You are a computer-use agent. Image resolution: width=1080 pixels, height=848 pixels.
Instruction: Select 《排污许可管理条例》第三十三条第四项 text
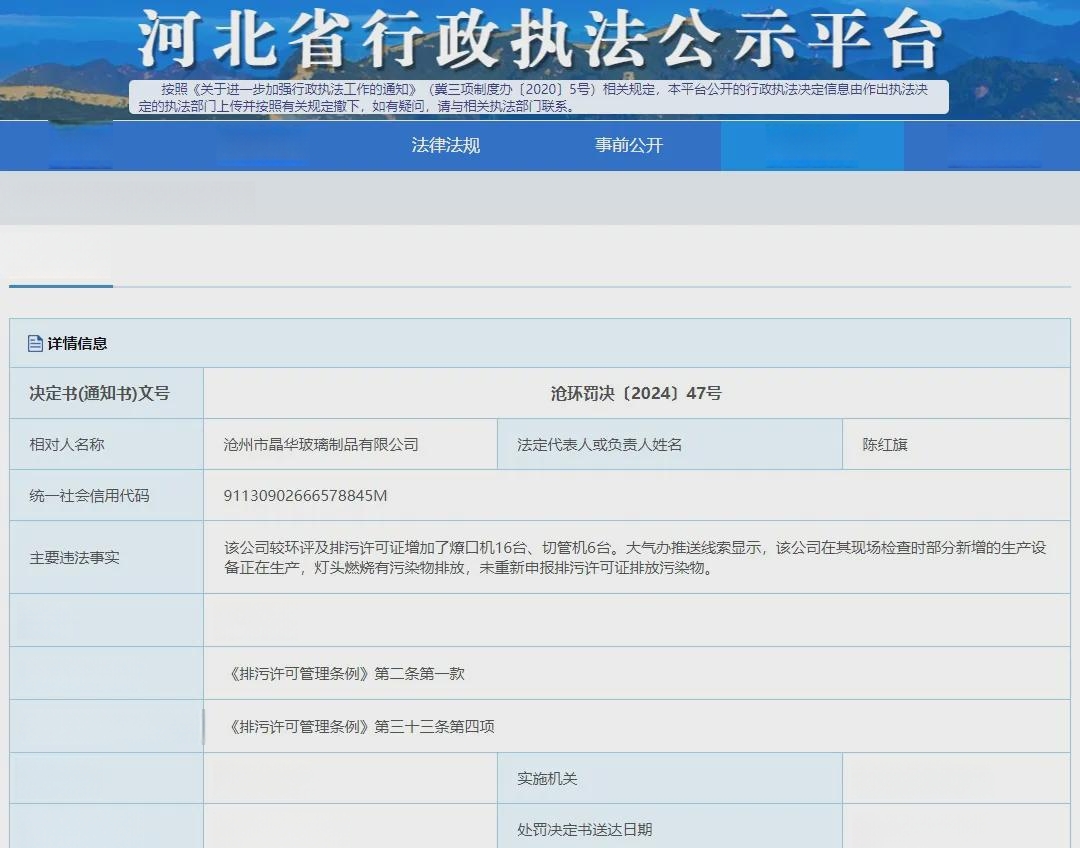pyautogui.click(x=360, y=726)
